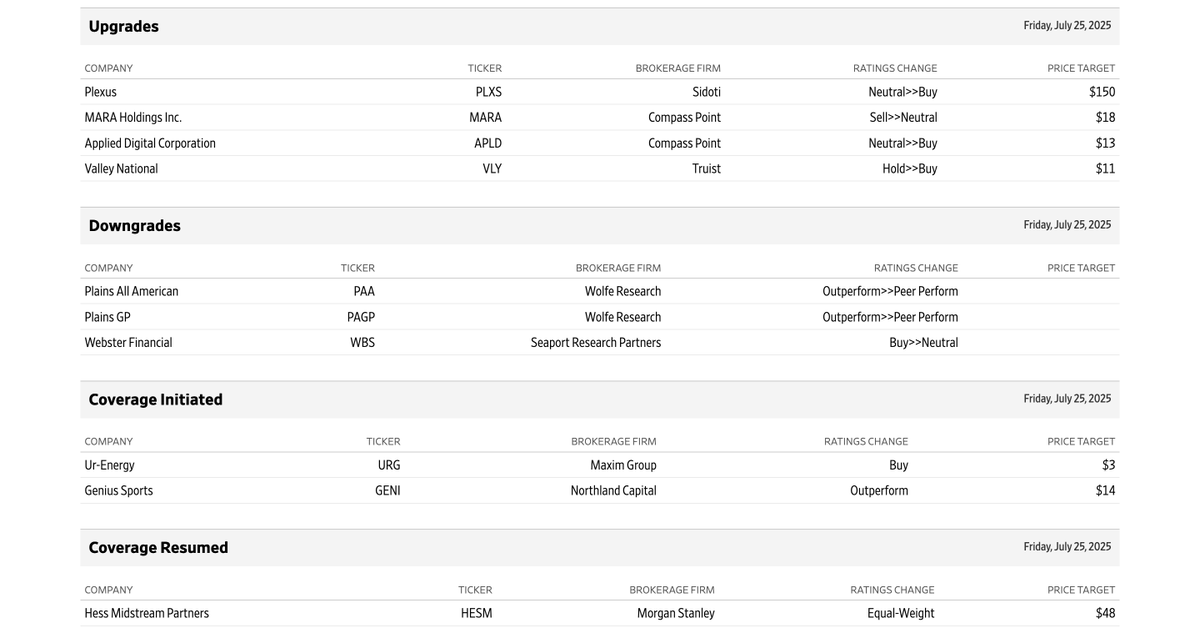Click Neutral>>Buy rating in Plexus row
This screenshot has width=1200, height=633.
[x=903, y=92]
